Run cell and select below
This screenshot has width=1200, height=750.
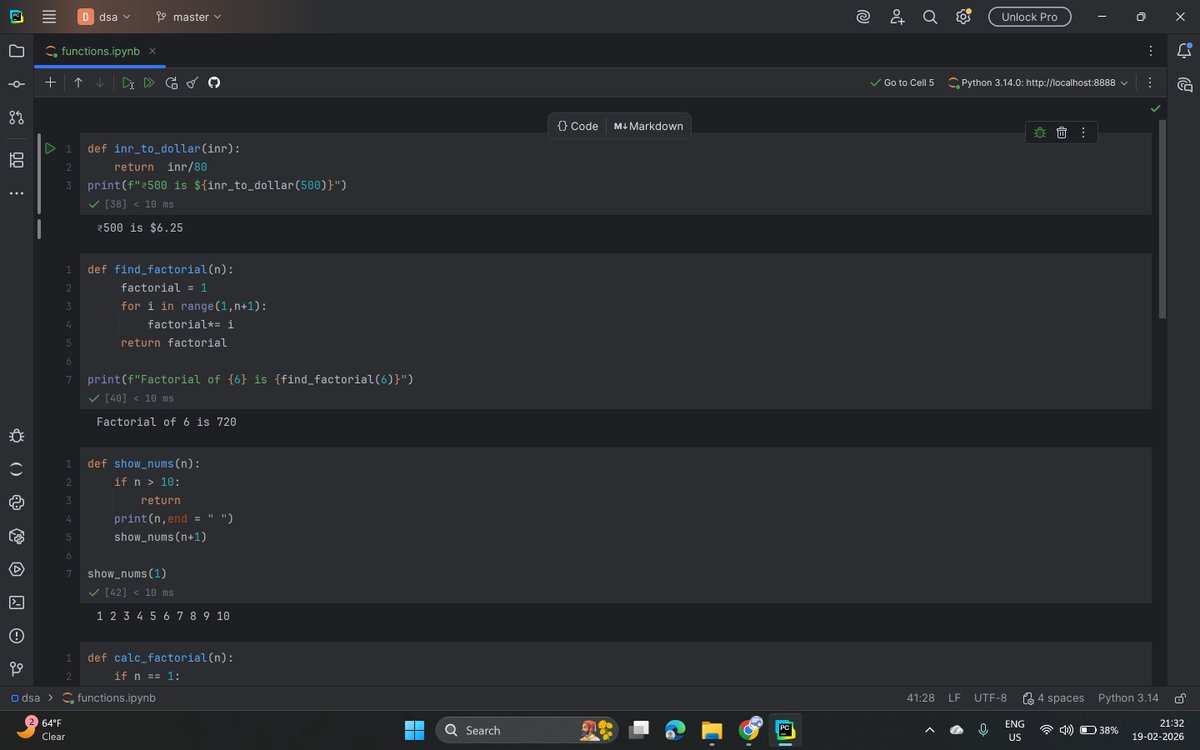(128, 83)
